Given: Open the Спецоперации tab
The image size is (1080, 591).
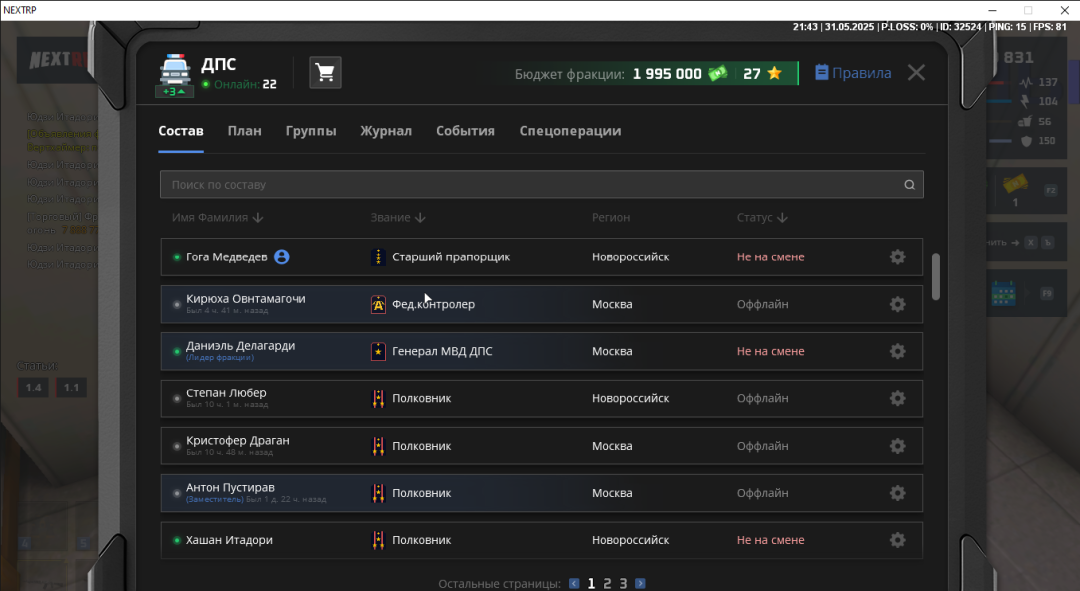Looking at the screenshot, I should tap(570, 131).
